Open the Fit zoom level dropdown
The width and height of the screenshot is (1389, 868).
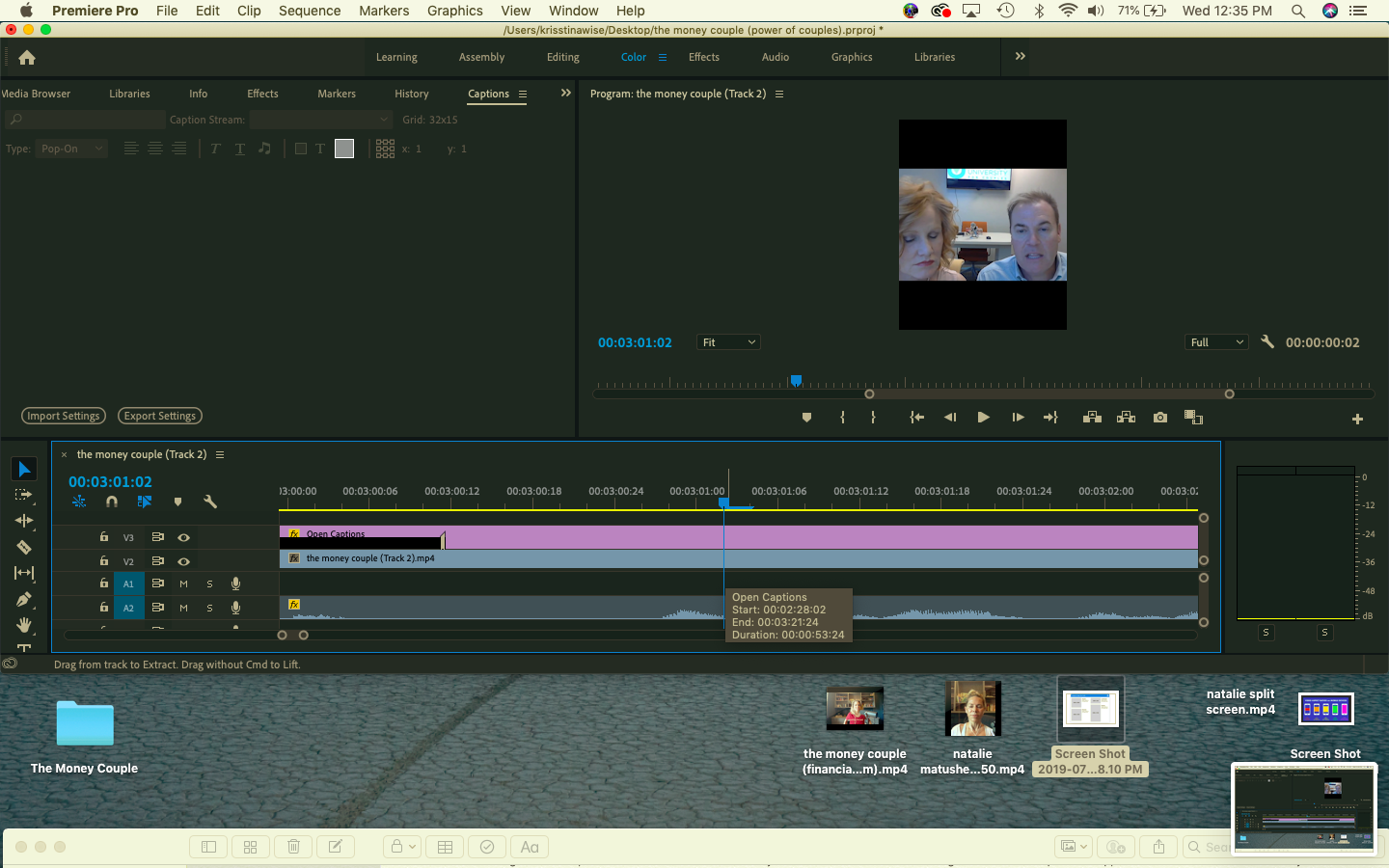point(728,342)
